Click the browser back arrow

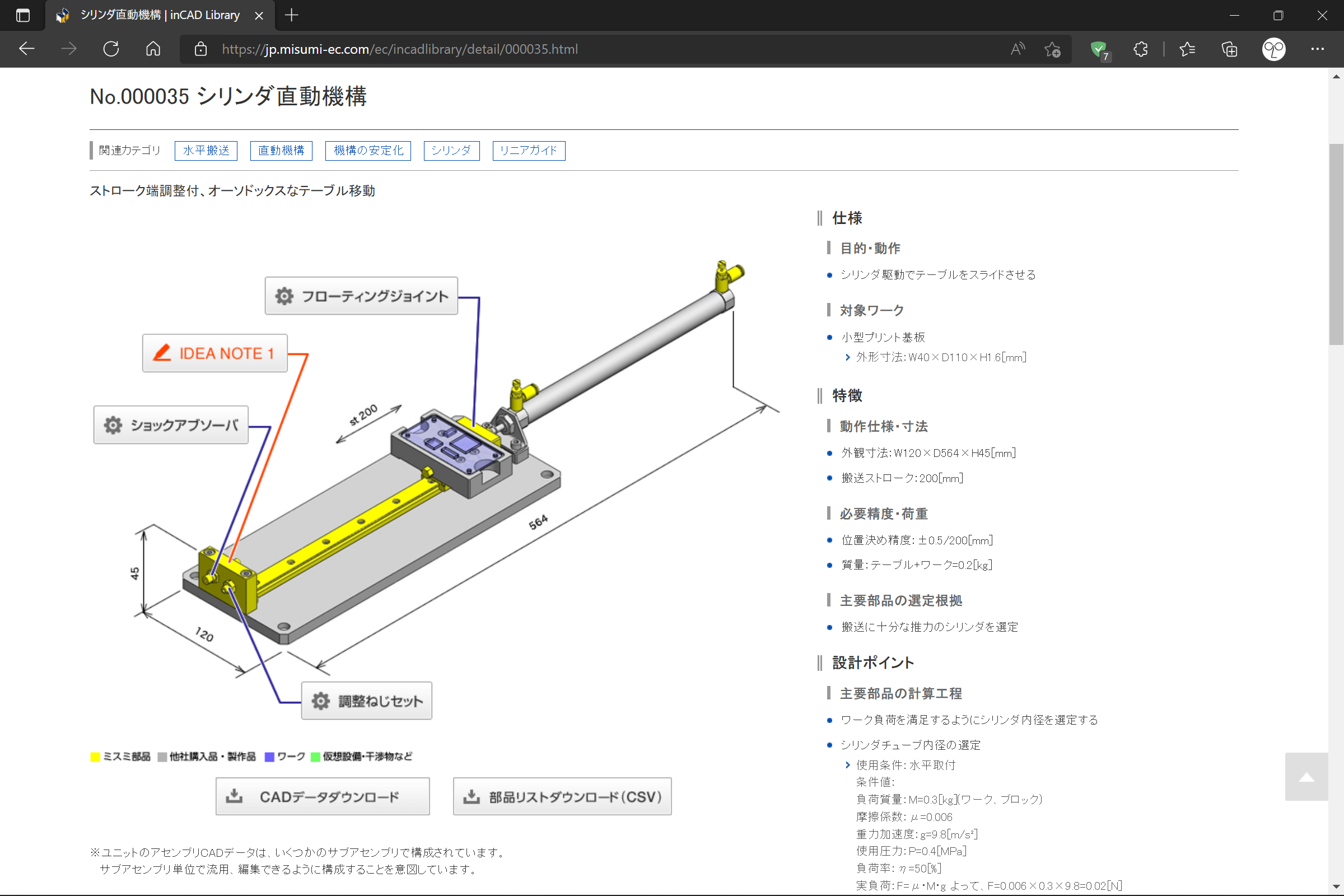[x=27, y=49]
